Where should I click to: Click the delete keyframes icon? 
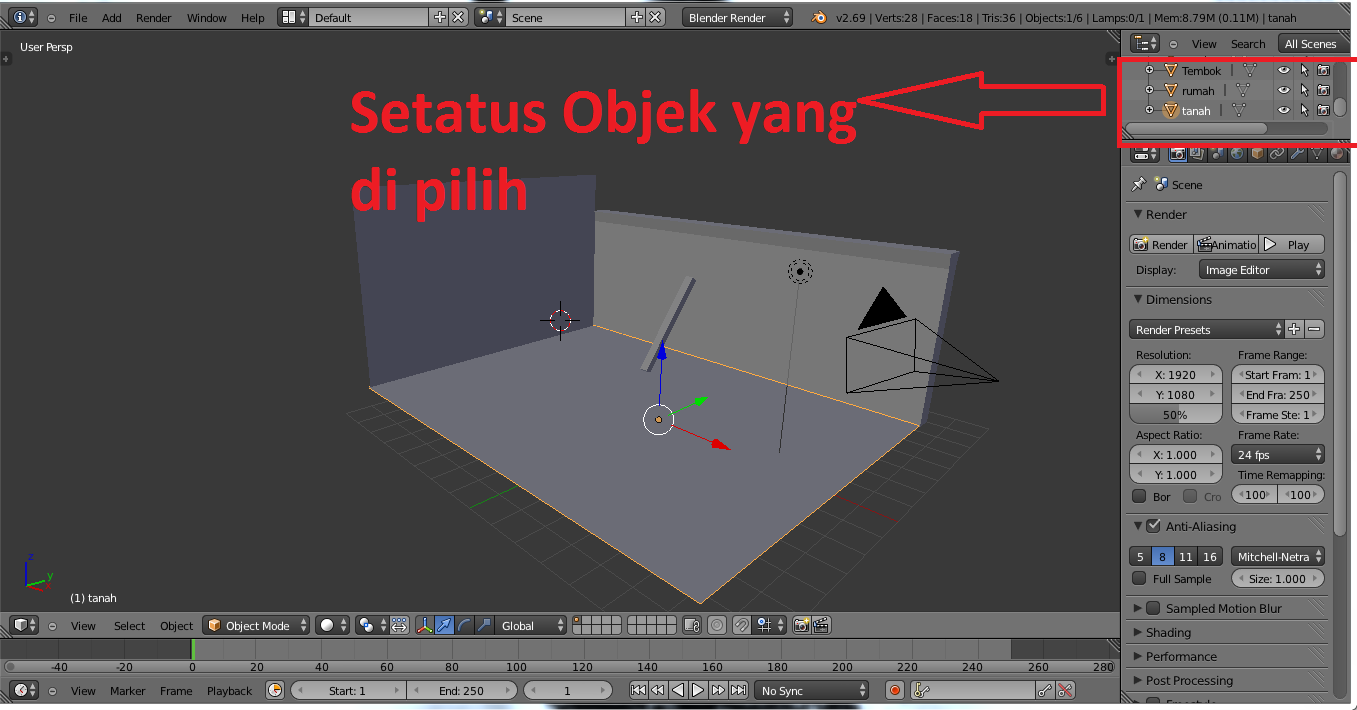click(x=1065, y=690)
